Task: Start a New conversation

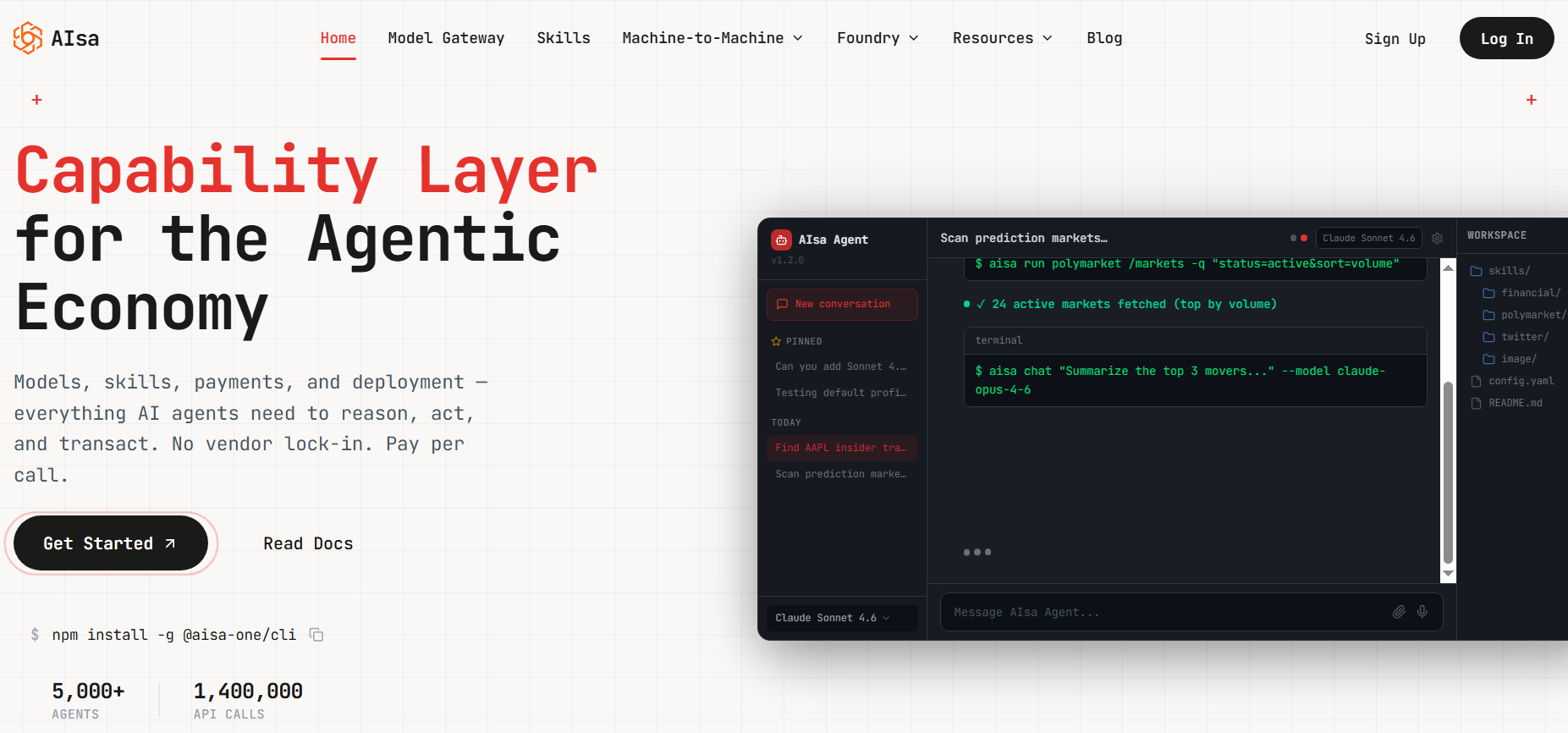Action: click(842, 304)
